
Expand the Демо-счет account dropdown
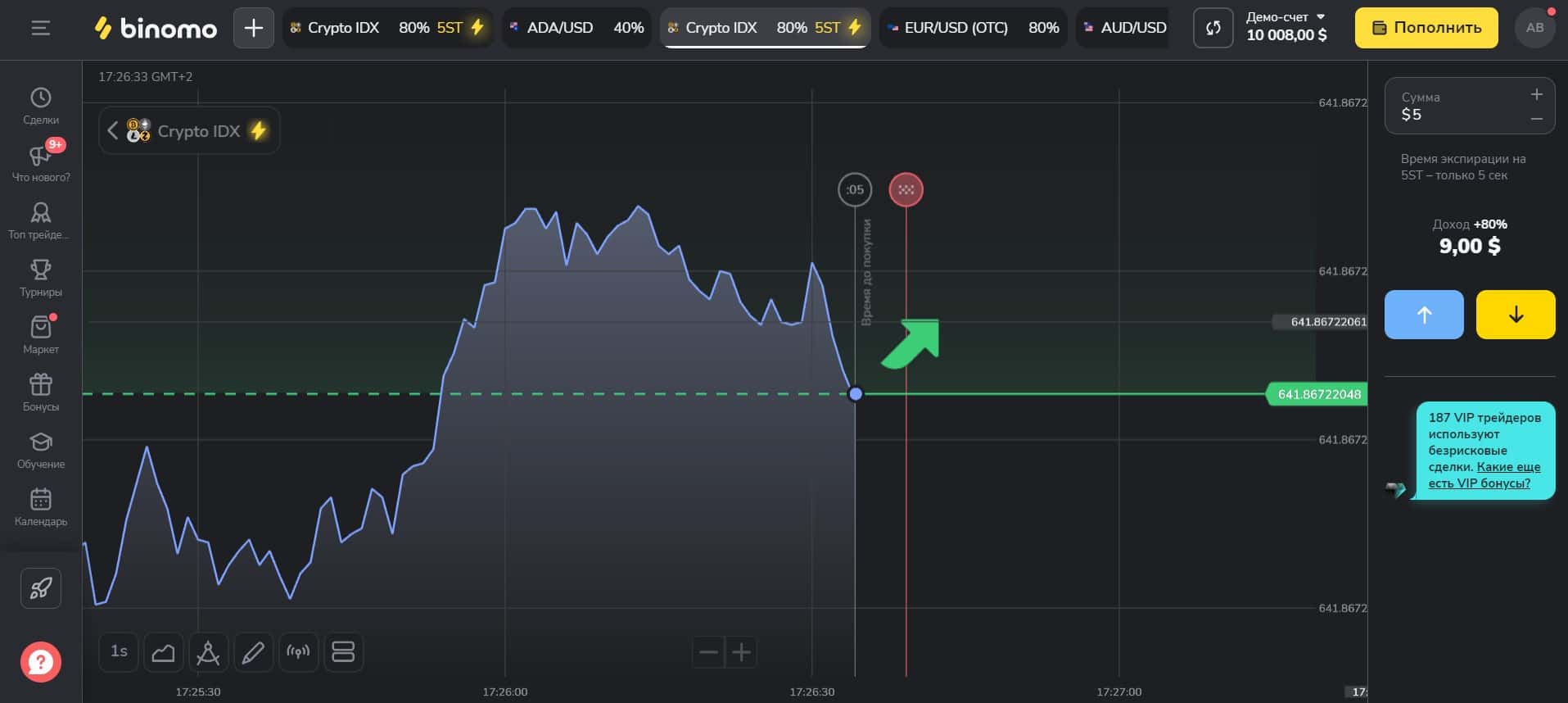(x=1286, y=16)
